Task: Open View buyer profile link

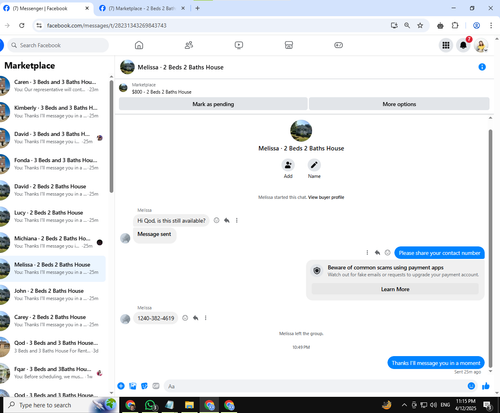Action: coord(326,197)
